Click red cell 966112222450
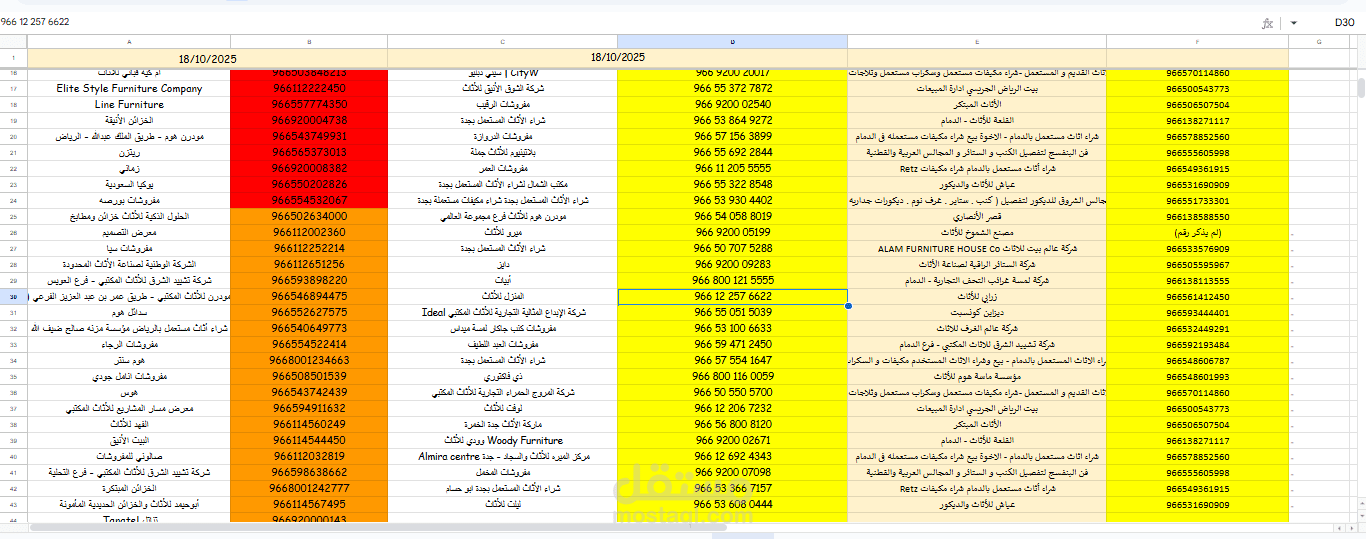This screenshot has height=539, width=1366. [x=309, y=89]
